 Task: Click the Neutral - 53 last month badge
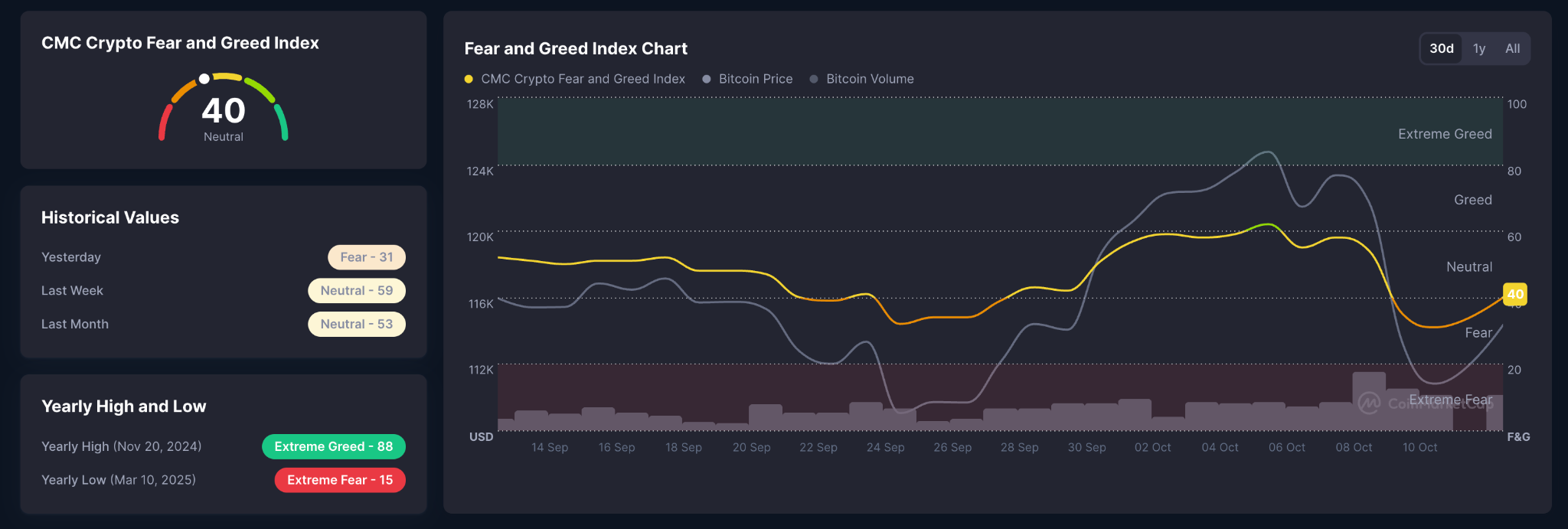(x=357, y=325)
